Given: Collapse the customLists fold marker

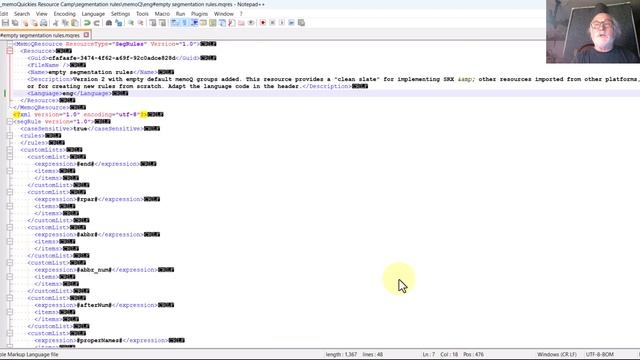Looking at the screenshot, I should pos(10,150).
